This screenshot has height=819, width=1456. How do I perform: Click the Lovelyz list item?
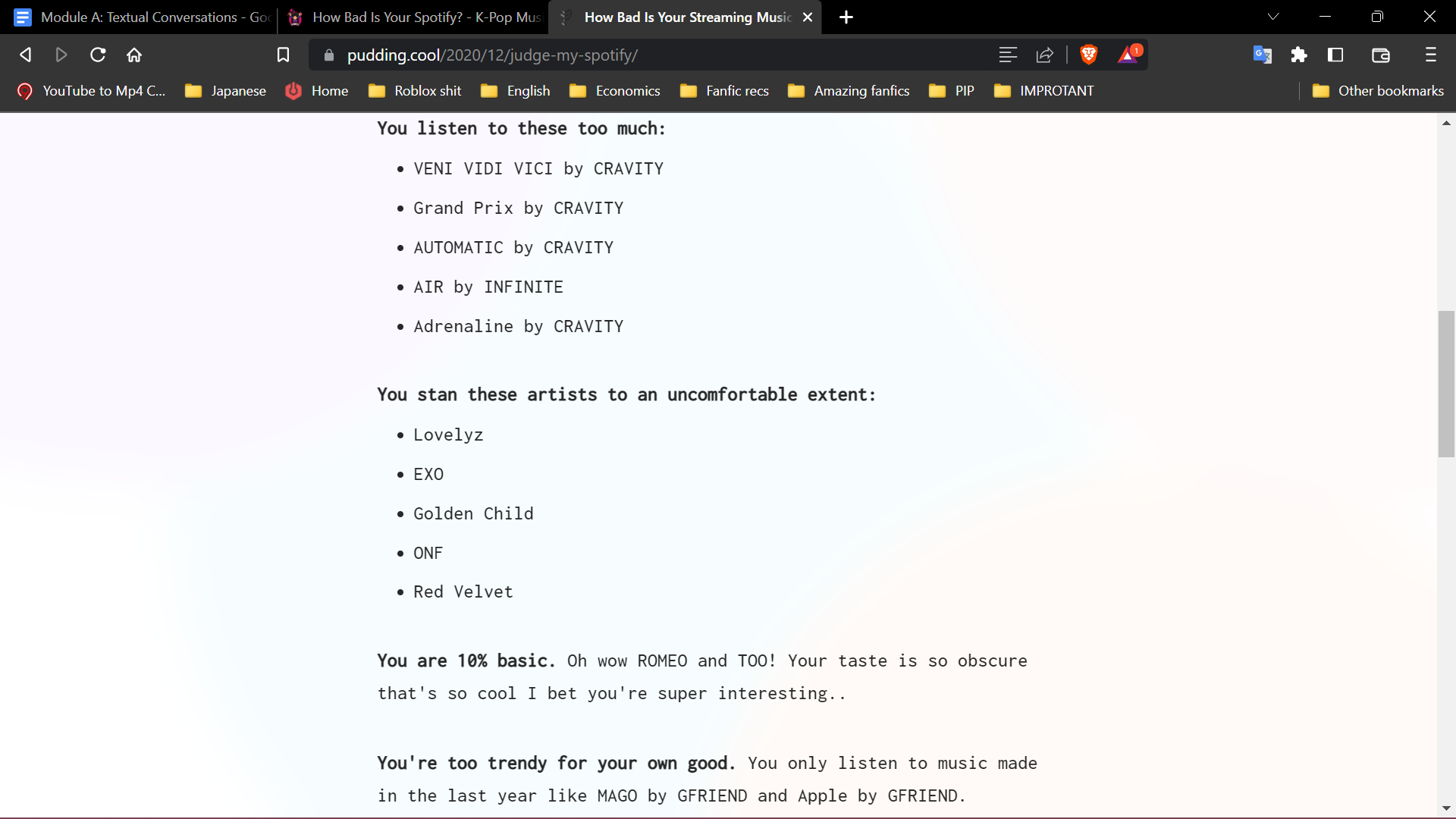[448, 435]
